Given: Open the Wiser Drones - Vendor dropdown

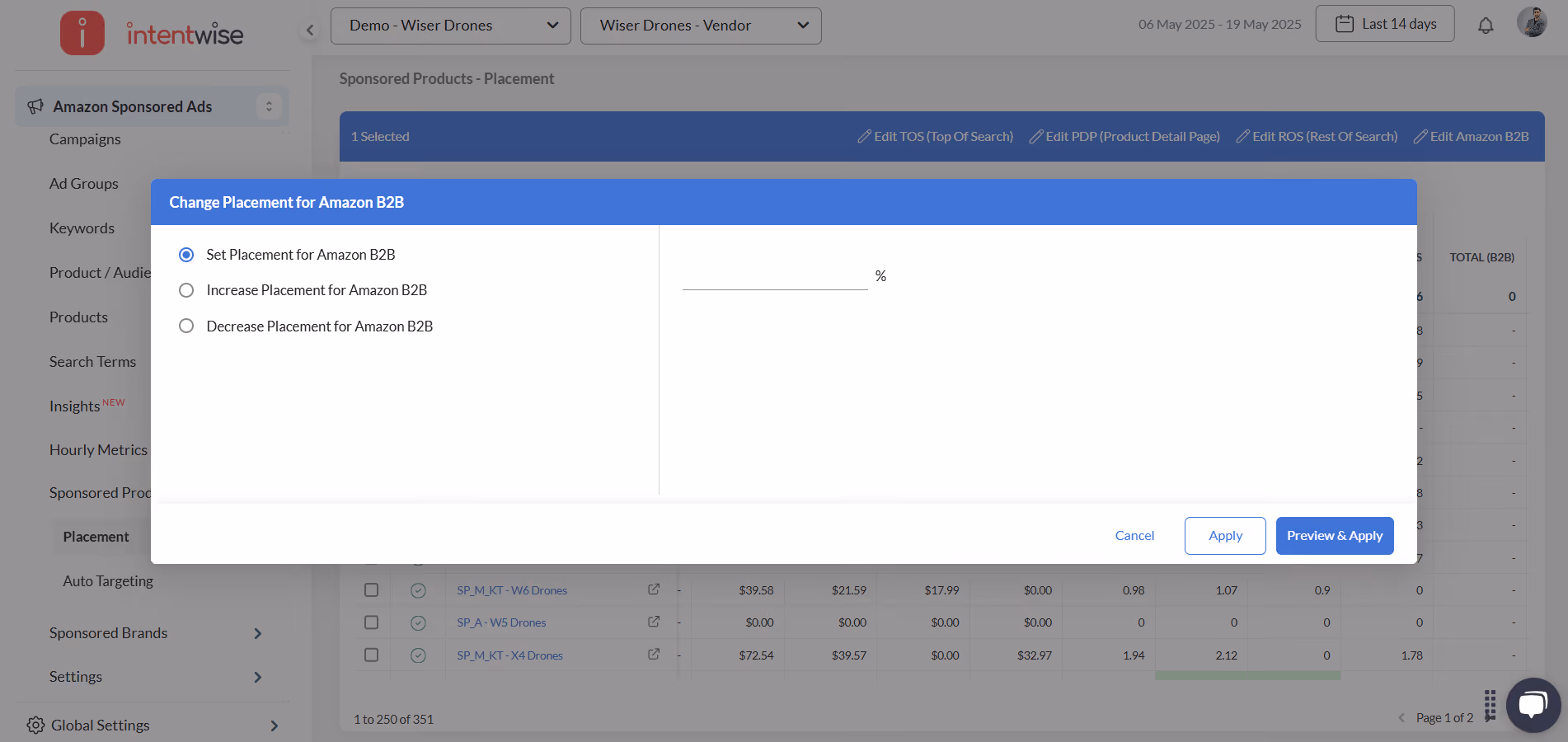Looking at the screenshot, I should 701,26.
